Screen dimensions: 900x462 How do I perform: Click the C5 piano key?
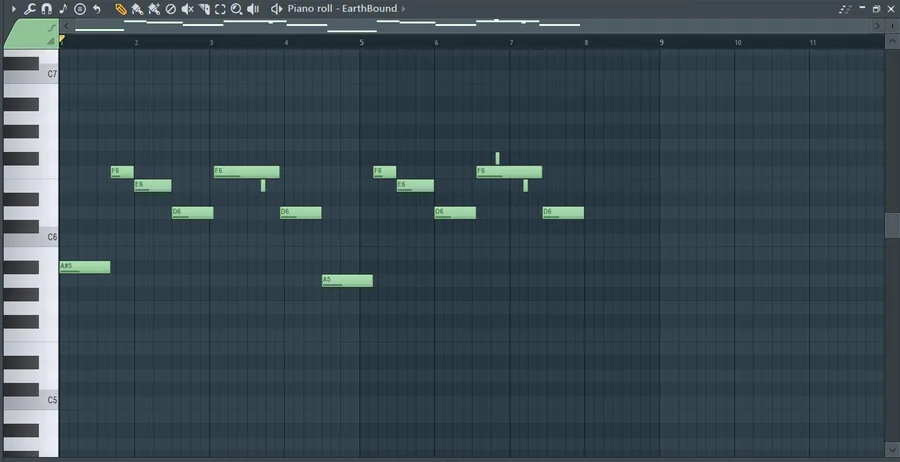31,400
